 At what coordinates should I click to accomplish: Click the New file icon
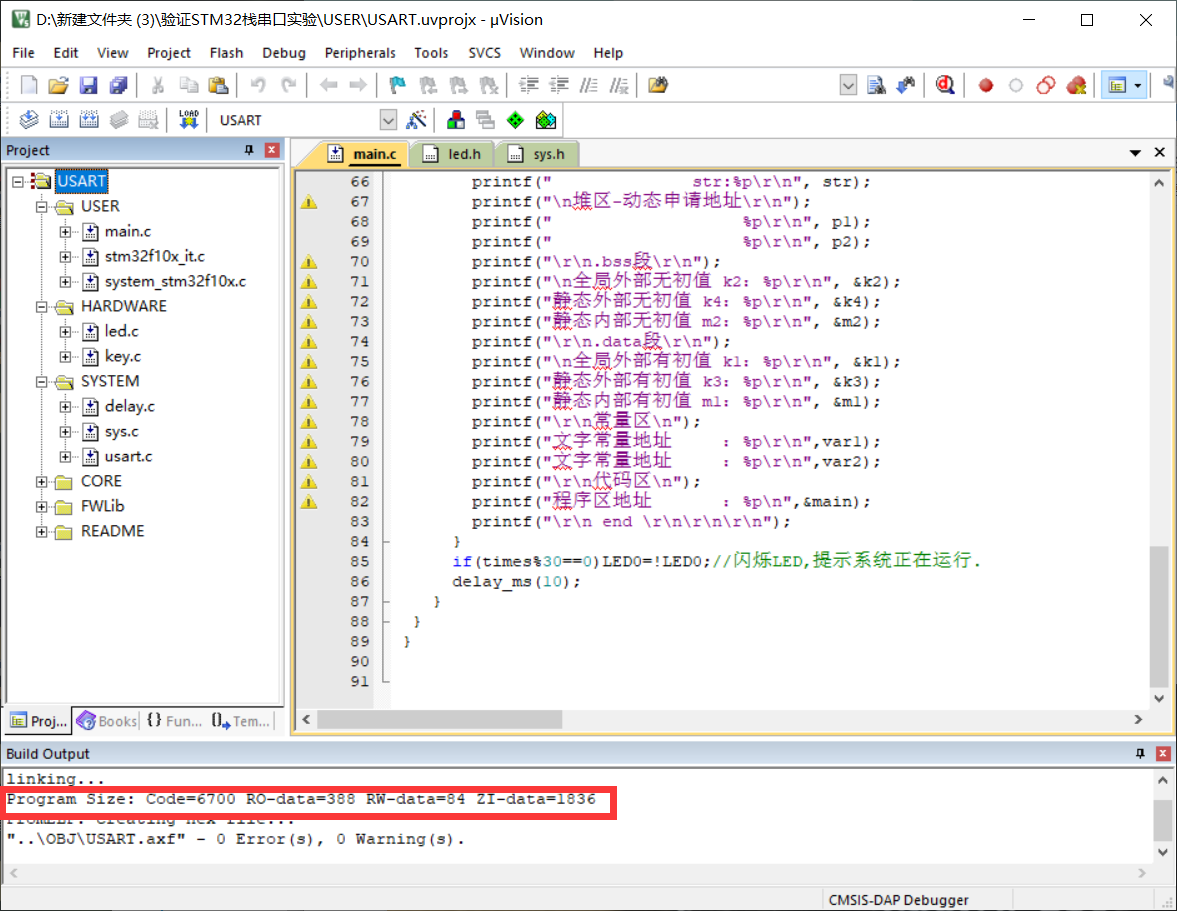29,85
